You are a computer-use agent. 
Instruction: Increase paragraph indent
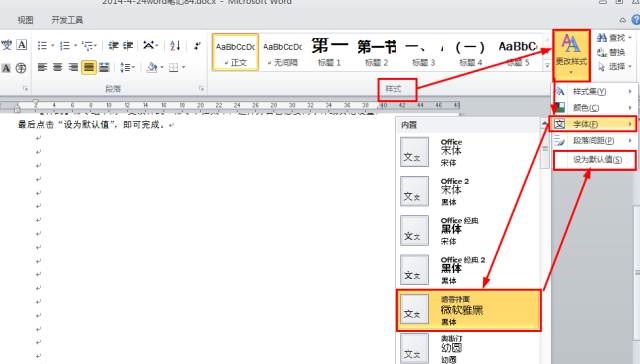(128, 45)
